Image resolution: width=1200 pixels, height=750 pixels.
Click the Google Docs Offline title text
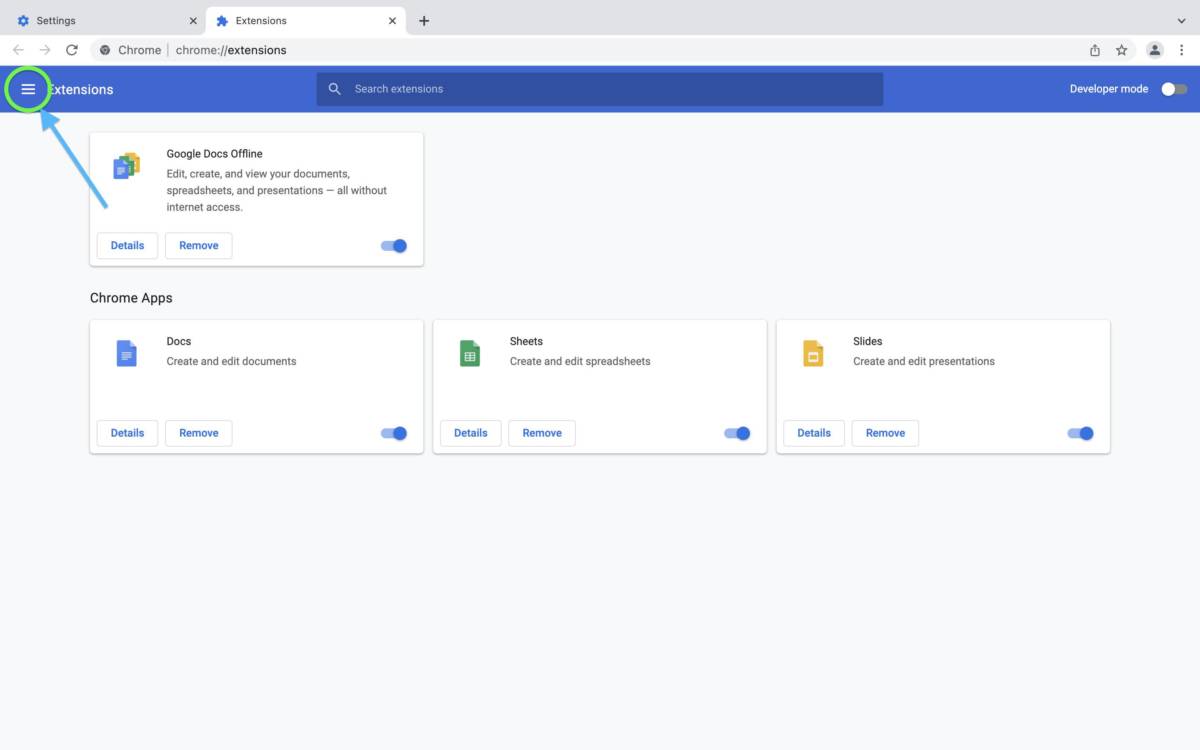[x=214, y=154]
